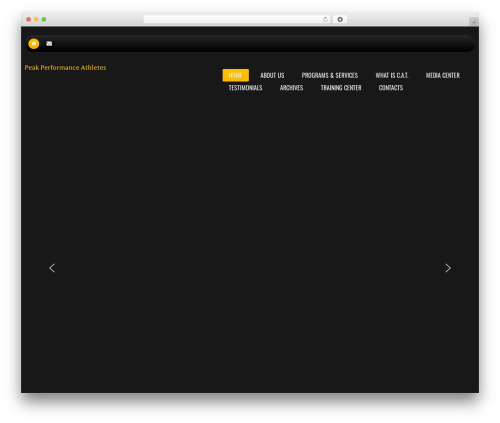Open the email envelope icon
Screen dimensions: 500x423
tap(49, 44)
